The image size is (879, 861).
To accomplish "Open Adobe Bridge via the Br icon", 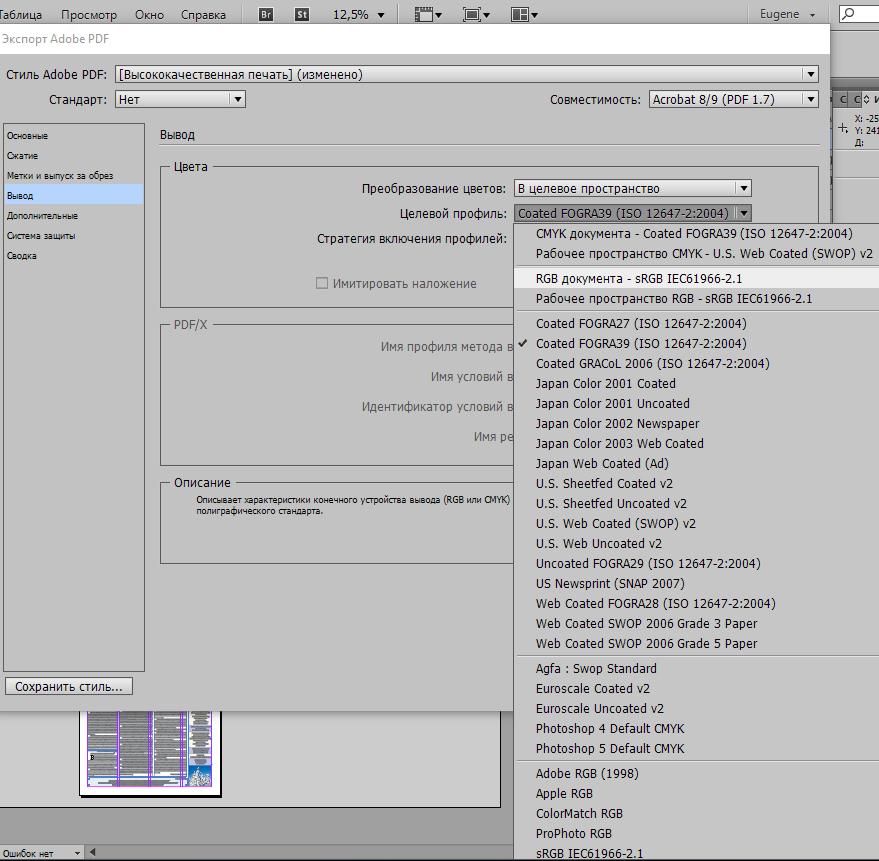I will pyautogui.click(x=266, y=15).
